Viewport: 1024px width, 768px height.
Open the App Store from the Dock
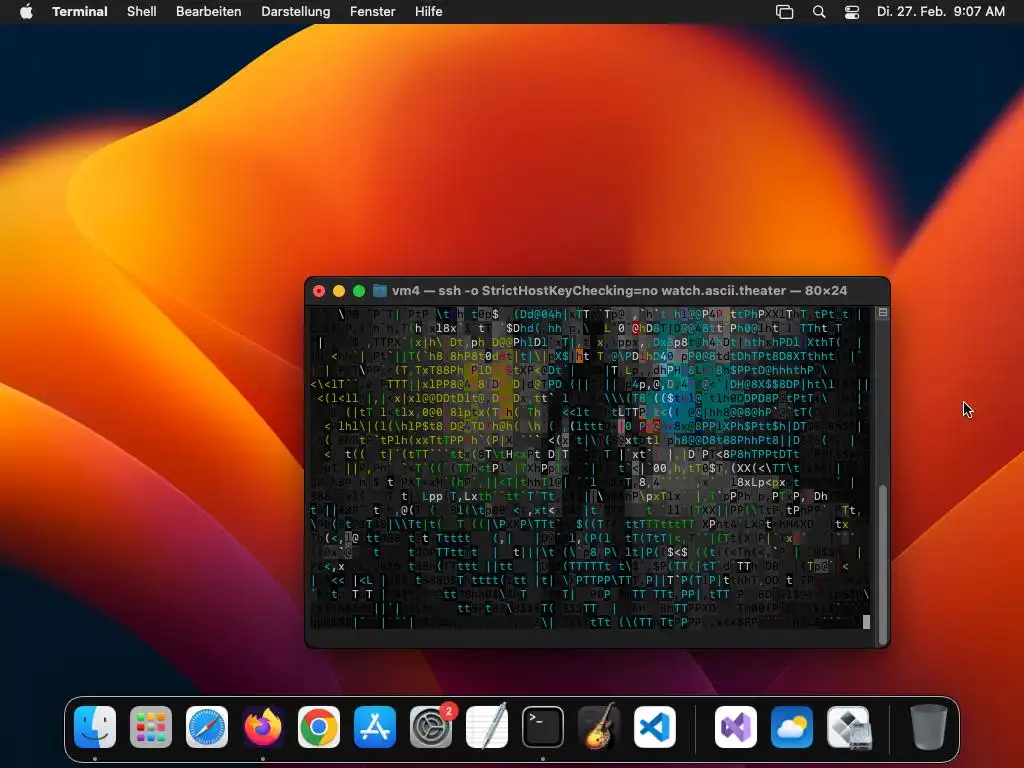(375, 727)
